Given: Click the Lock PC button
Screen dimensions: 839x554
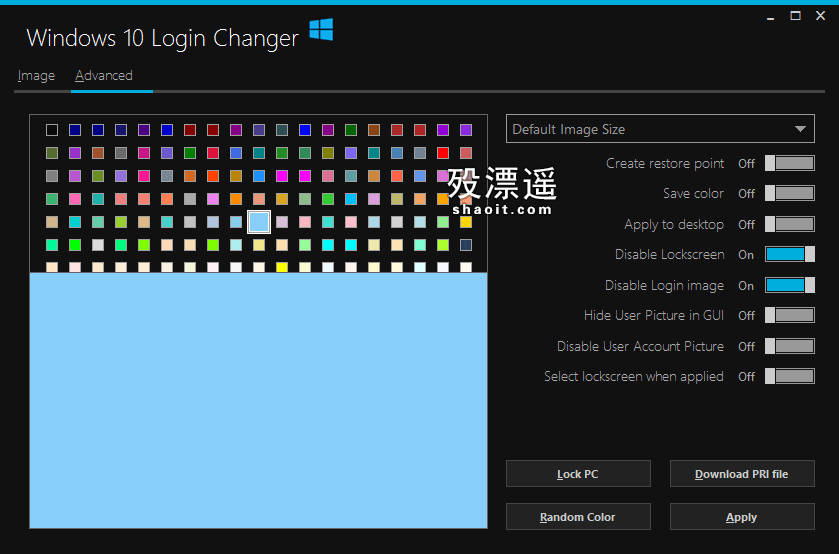Looking at the screenshot, I should 578,474.
